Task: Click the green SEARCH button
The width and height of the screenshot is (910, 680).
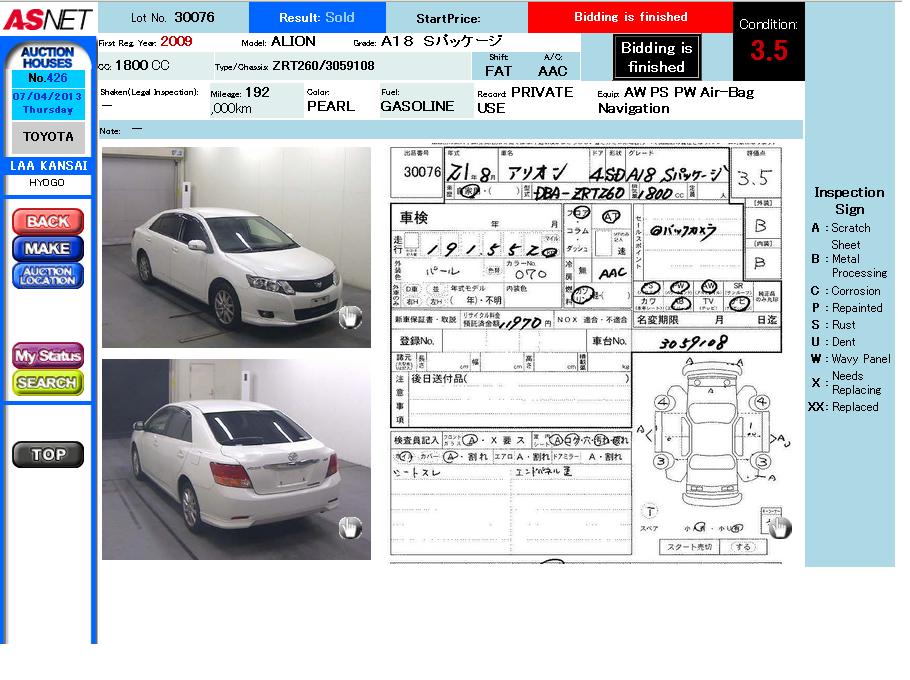Action: (x=48, y=382)
